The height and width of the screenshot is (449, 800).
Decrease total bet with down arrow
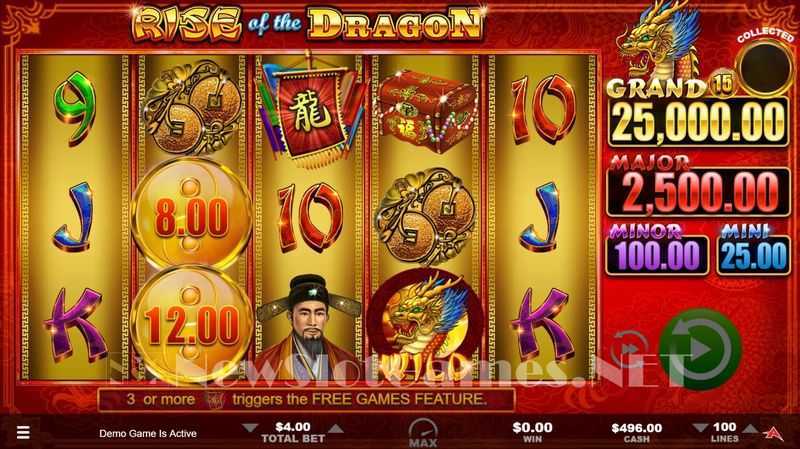[x=249, y=428]
